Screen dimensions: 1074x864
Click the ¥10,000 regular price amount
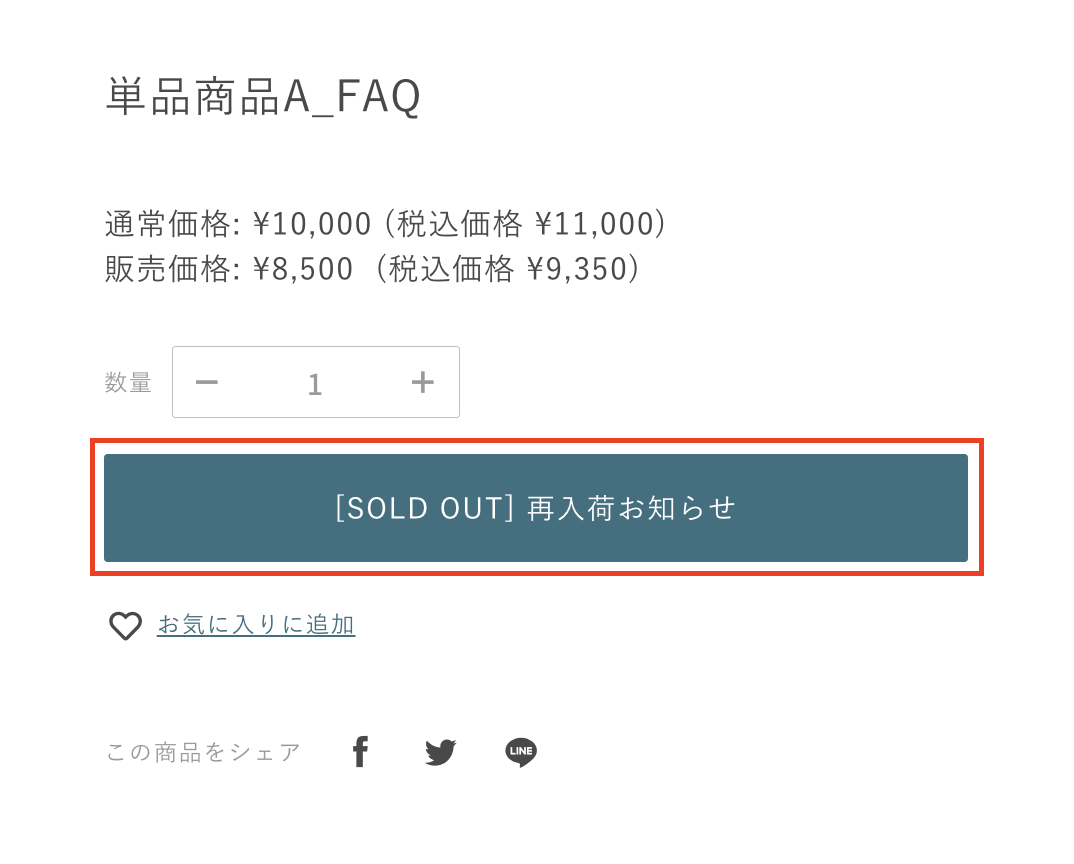click(x=311, y=224)
